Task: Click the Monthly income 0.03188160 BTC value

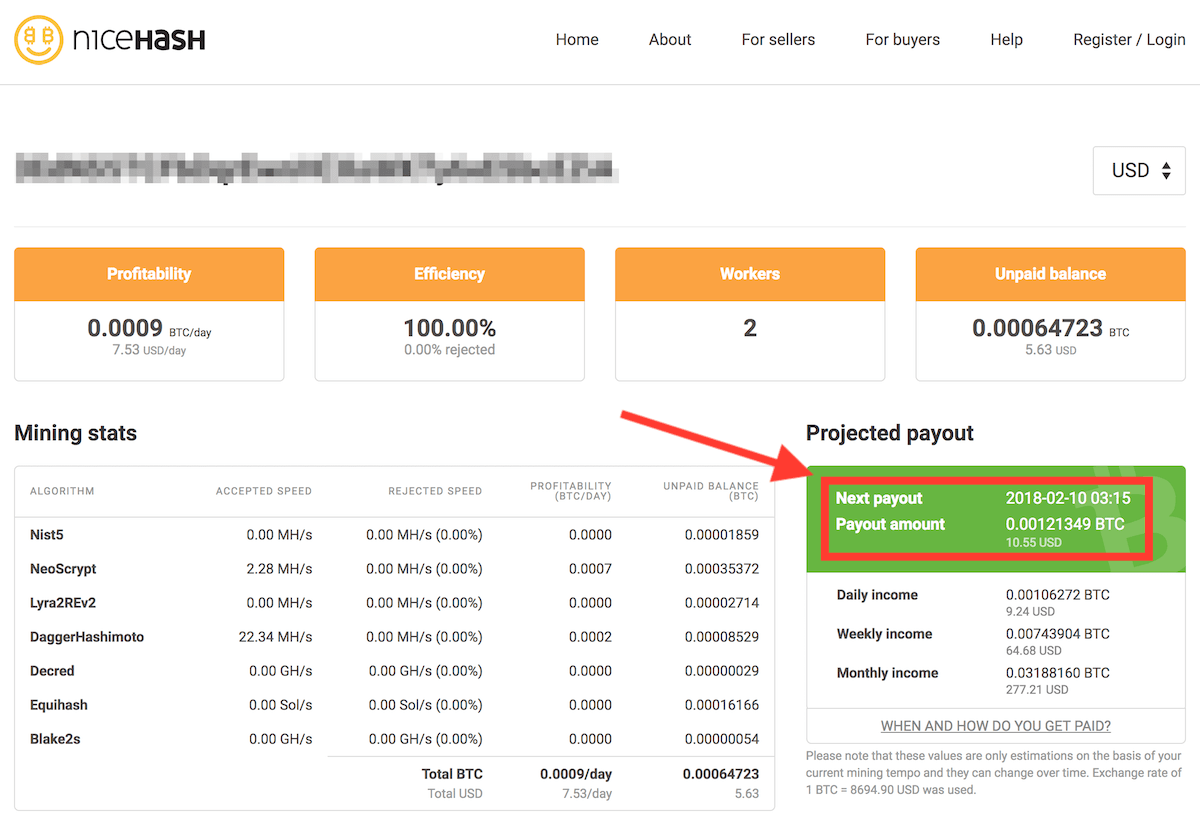Action: 1058,673
